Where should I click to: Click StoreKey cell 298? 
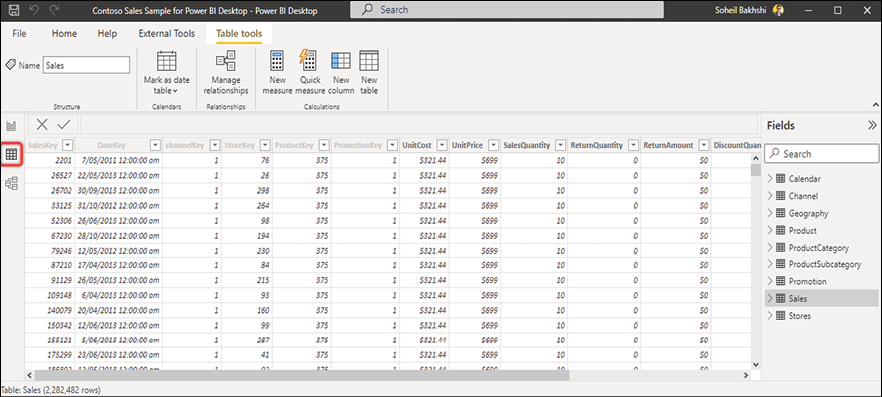[247, 190]
